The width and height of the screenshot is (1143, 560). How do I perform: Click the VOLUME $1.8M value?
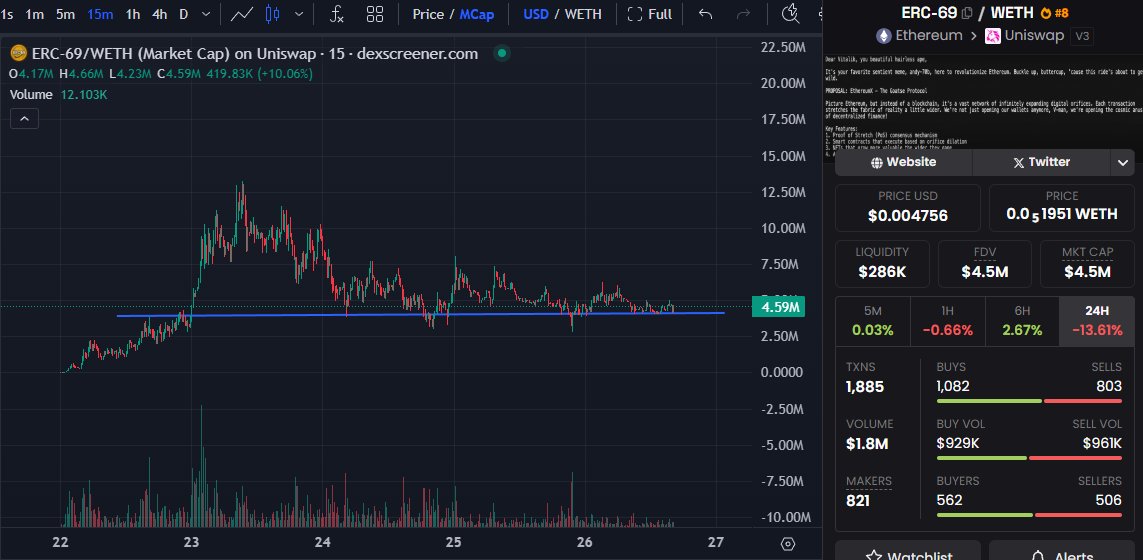(867, 443)
